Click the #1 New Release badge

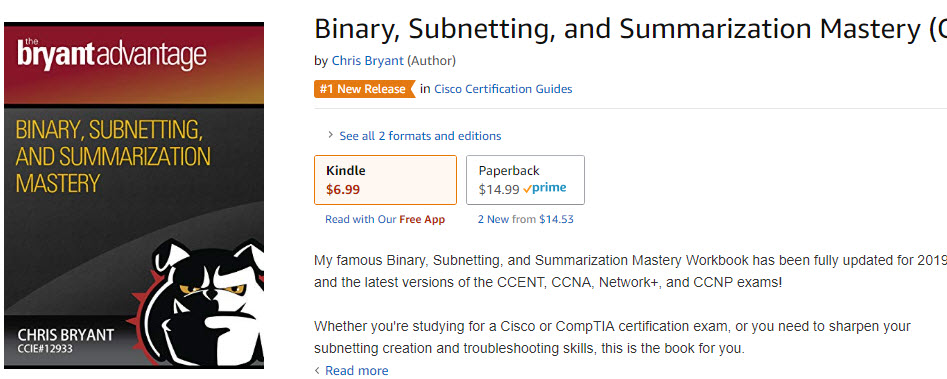coord(364,89)
